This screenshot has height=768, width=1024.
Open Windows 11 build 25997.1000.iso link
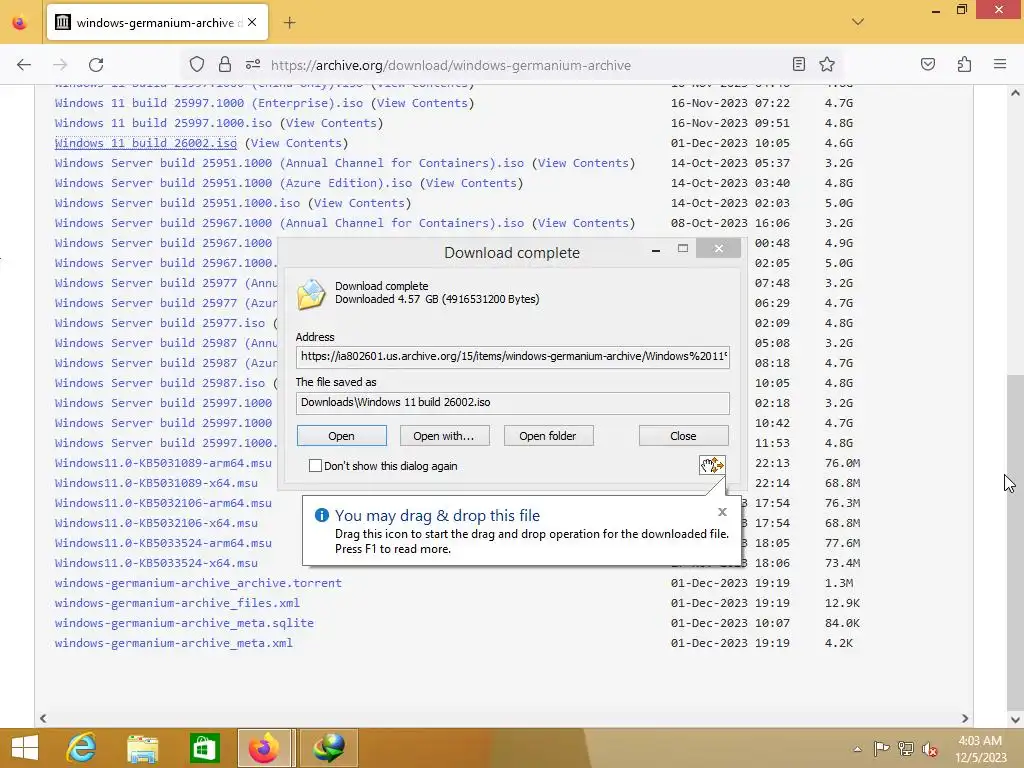163,123
